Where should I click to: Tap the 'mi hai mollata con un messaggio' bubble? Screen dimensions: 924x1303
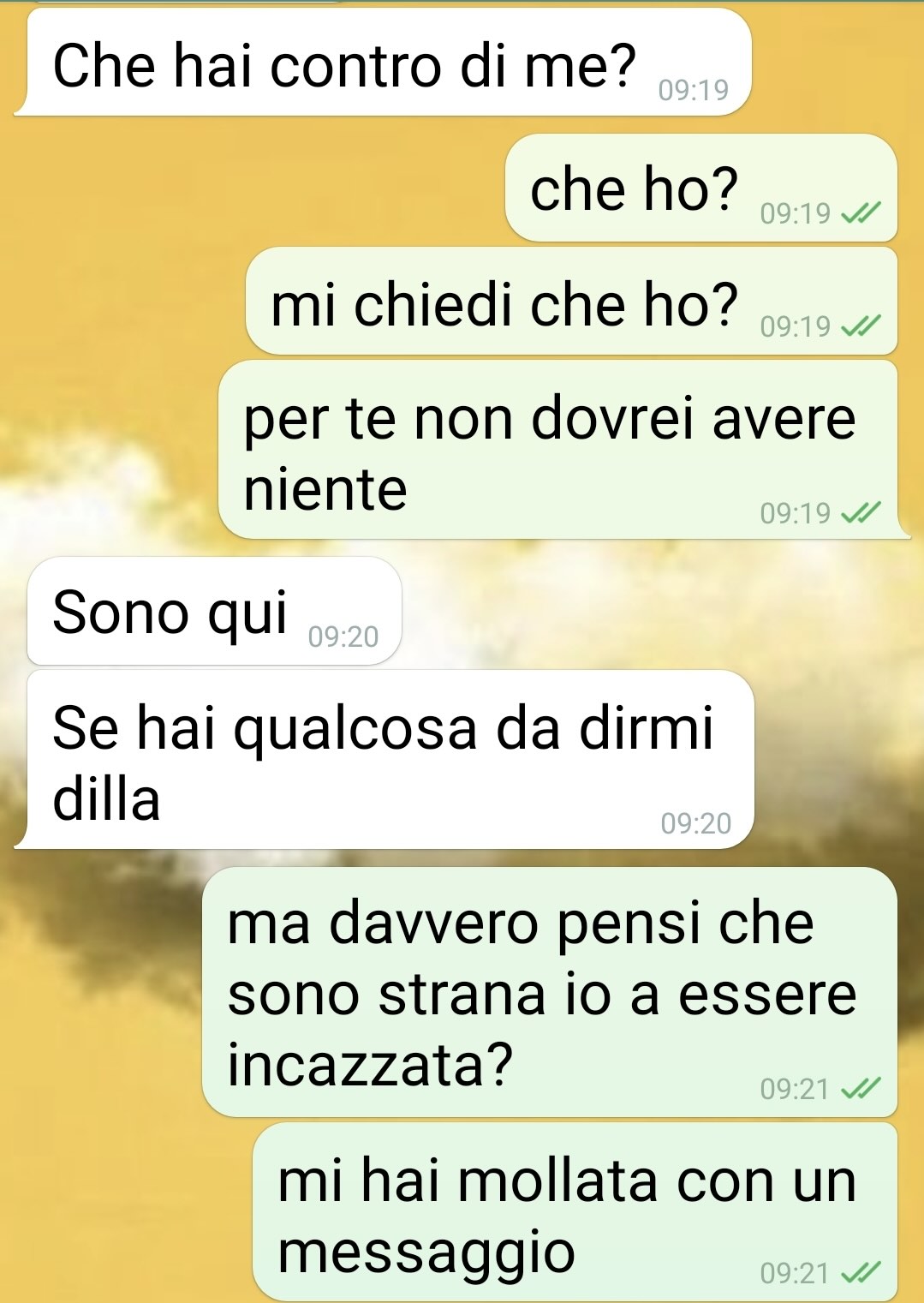575,1211
